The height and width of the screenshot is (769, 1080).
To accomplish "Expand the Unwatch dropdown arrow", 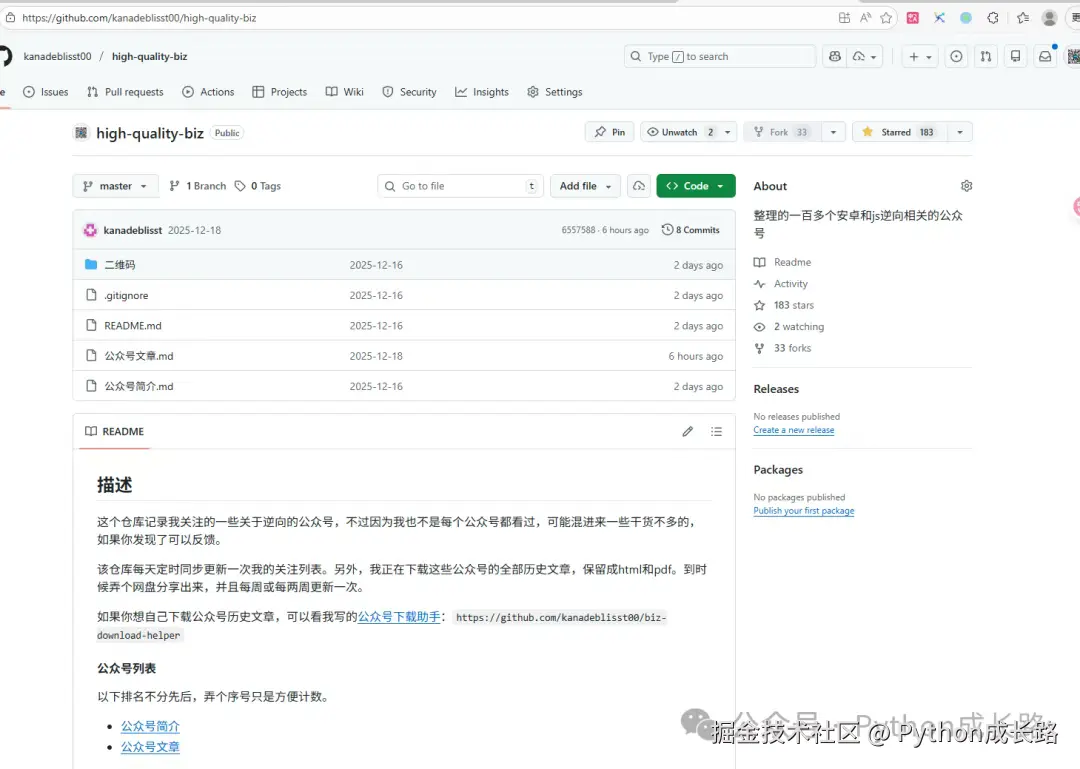I will [x=727, y=132].
